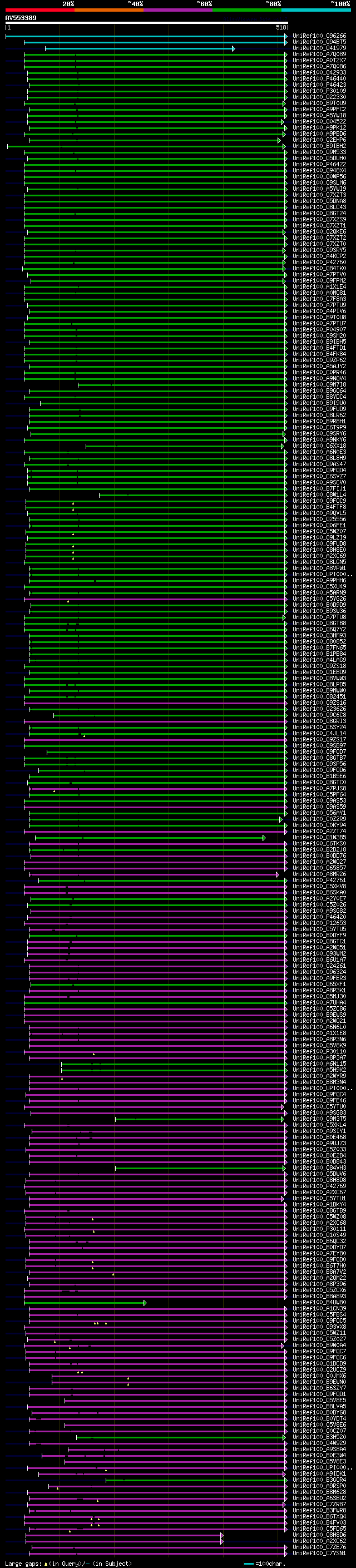Select hit label UniRef100_A8MR26
The width and height of the screenshot is (356, 1568).
[319, 874]
